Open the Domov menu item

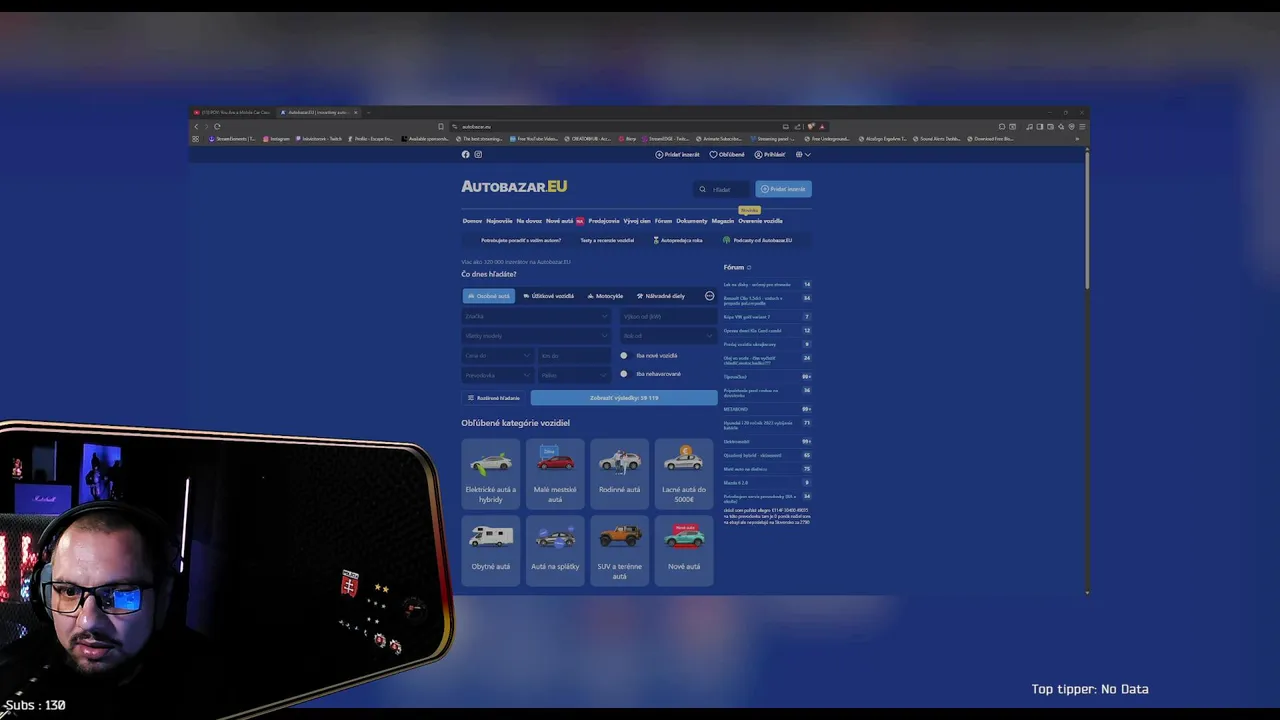[x=472, y=221]
